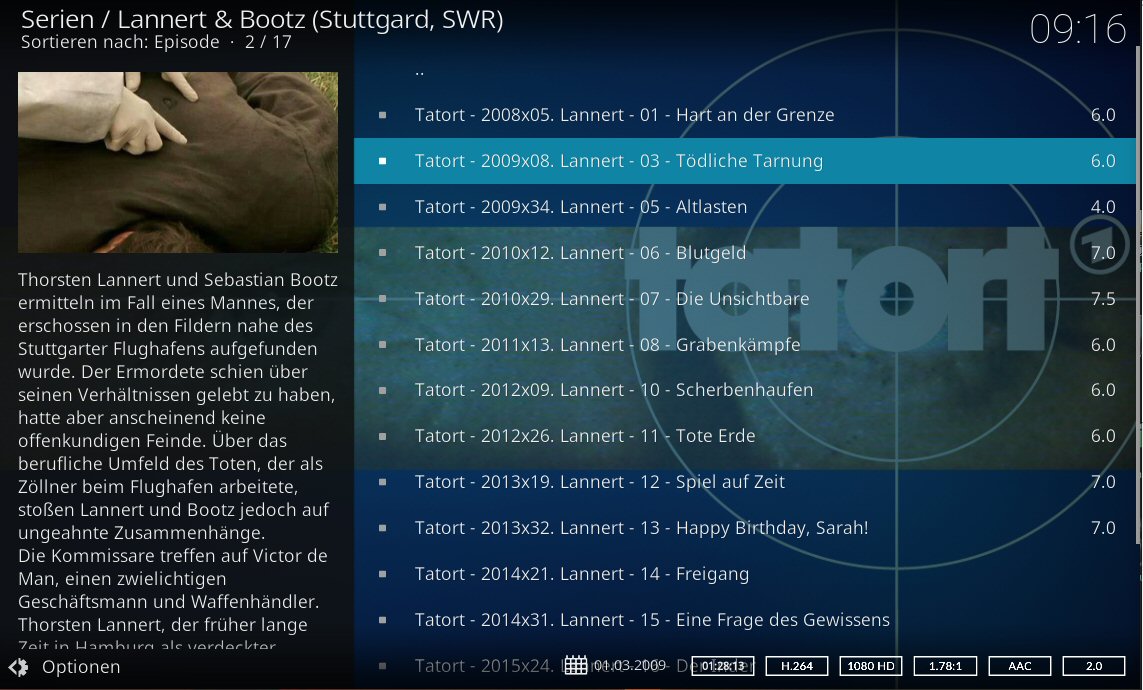1143x690 pixels.
Task: Click the episode plot description text
Action: (178, 460)
